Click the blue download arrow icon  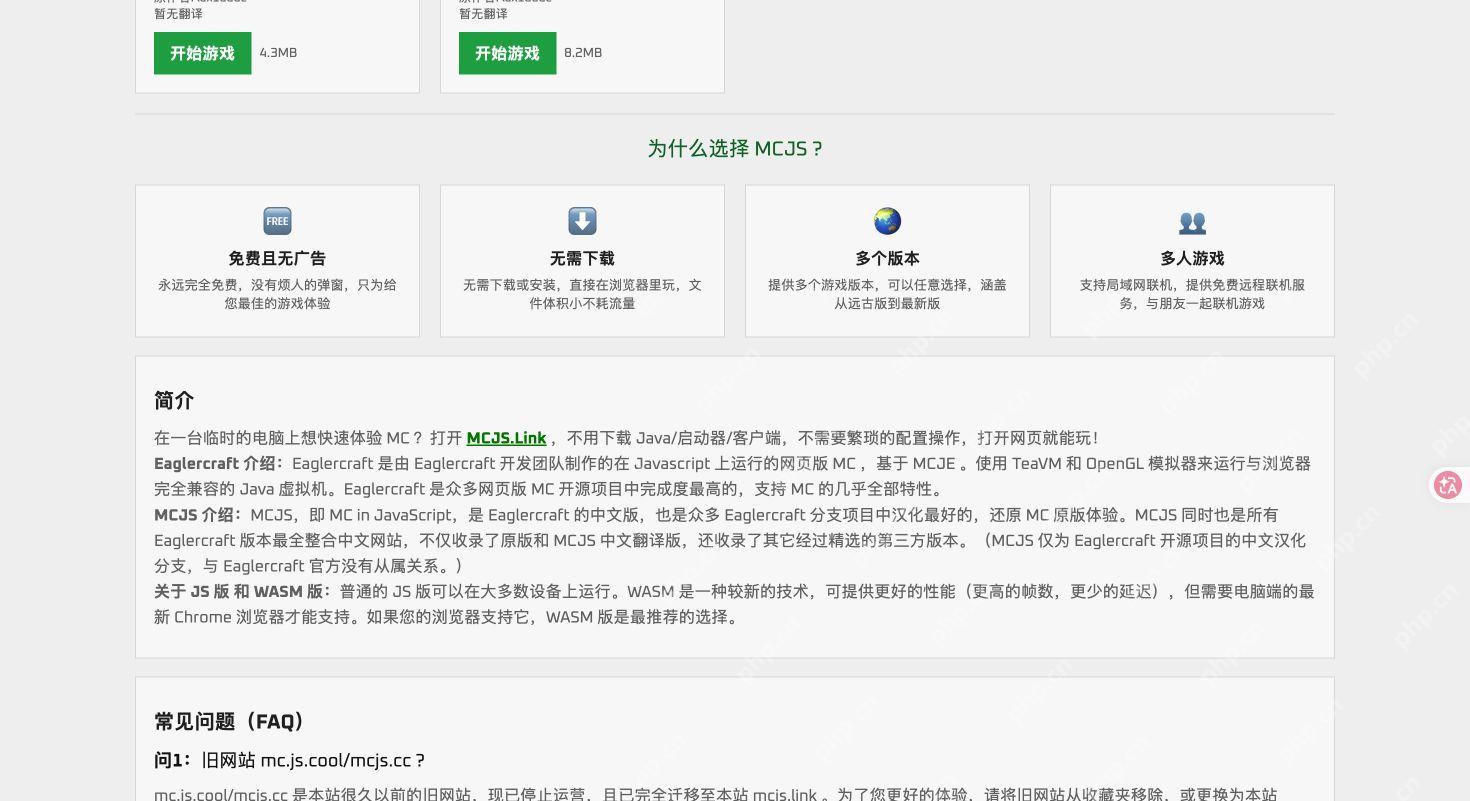tap(582, 221)
